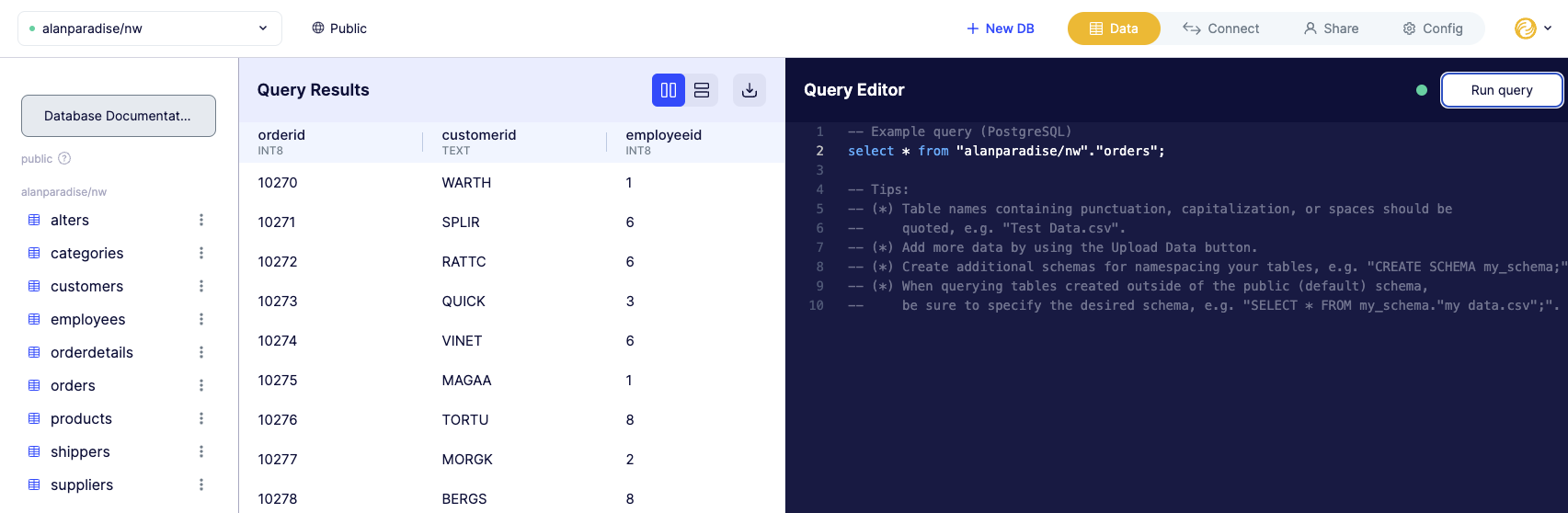Click order id cell 10275
The width and height of the screenshot is (1568, 513).
(x=278, y=381)
